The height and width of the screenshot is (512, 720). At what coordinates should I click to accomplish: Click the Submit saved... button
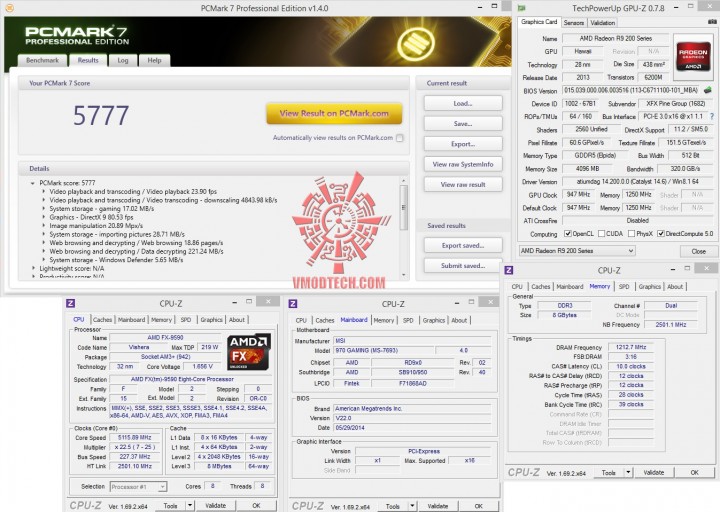463,265
